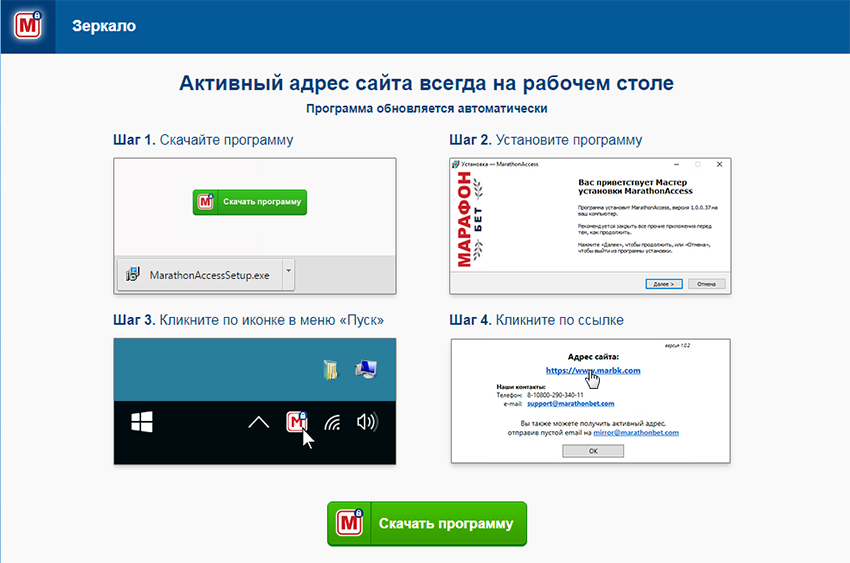Screen dimensions: 850x563
Task: Click the Marathon logo in the header
Action: [x=27, y=26]
